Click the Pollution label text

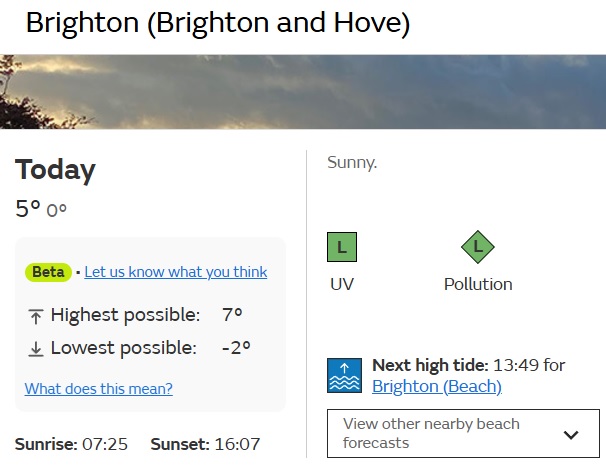pyautogui.click(x=478, y=284)
